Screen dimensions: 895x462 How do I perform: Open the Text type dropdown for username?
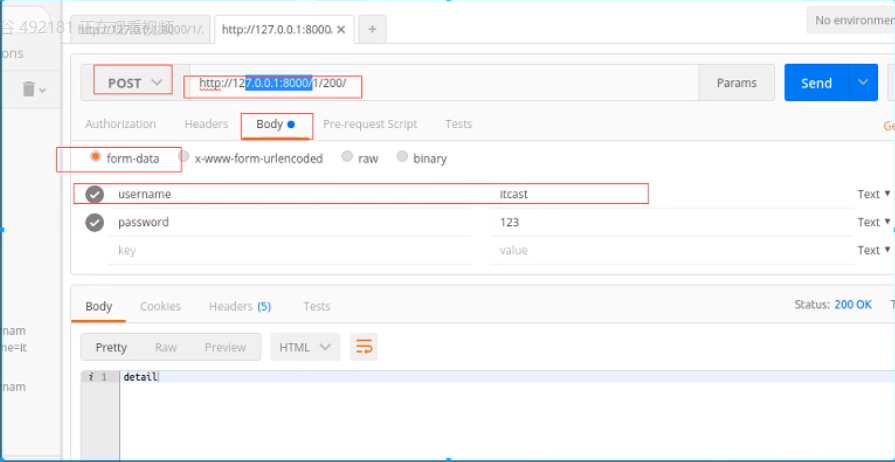point(874,194)
